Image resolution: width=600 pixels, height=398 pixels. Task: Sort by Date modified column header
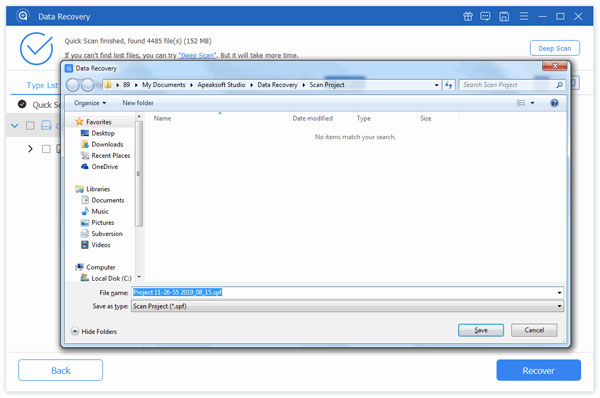tap(312, 119)
